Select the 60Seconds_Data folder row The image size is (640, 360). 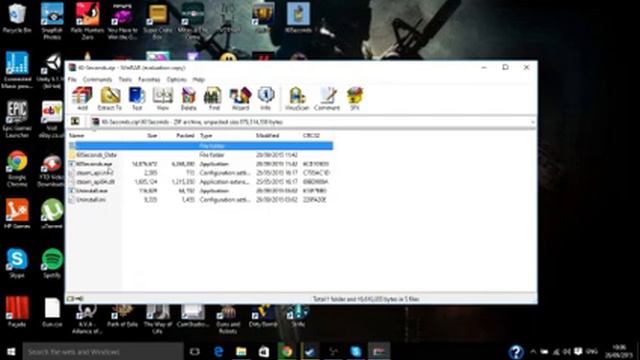click(200, 155)
